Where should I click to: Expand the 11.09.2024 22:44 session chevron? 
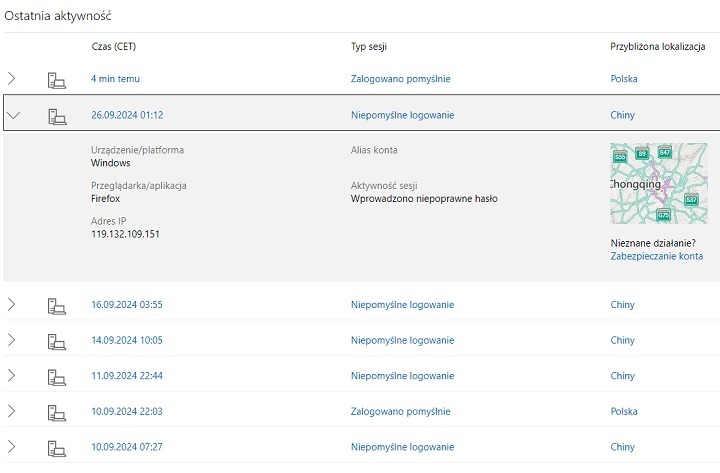coord(13,376)
